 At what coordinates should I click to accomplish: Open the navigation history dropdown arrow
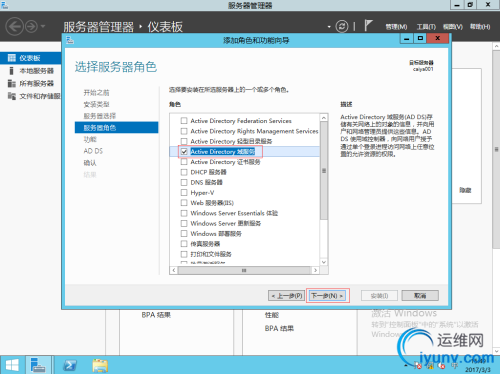[x=43, y=26]
